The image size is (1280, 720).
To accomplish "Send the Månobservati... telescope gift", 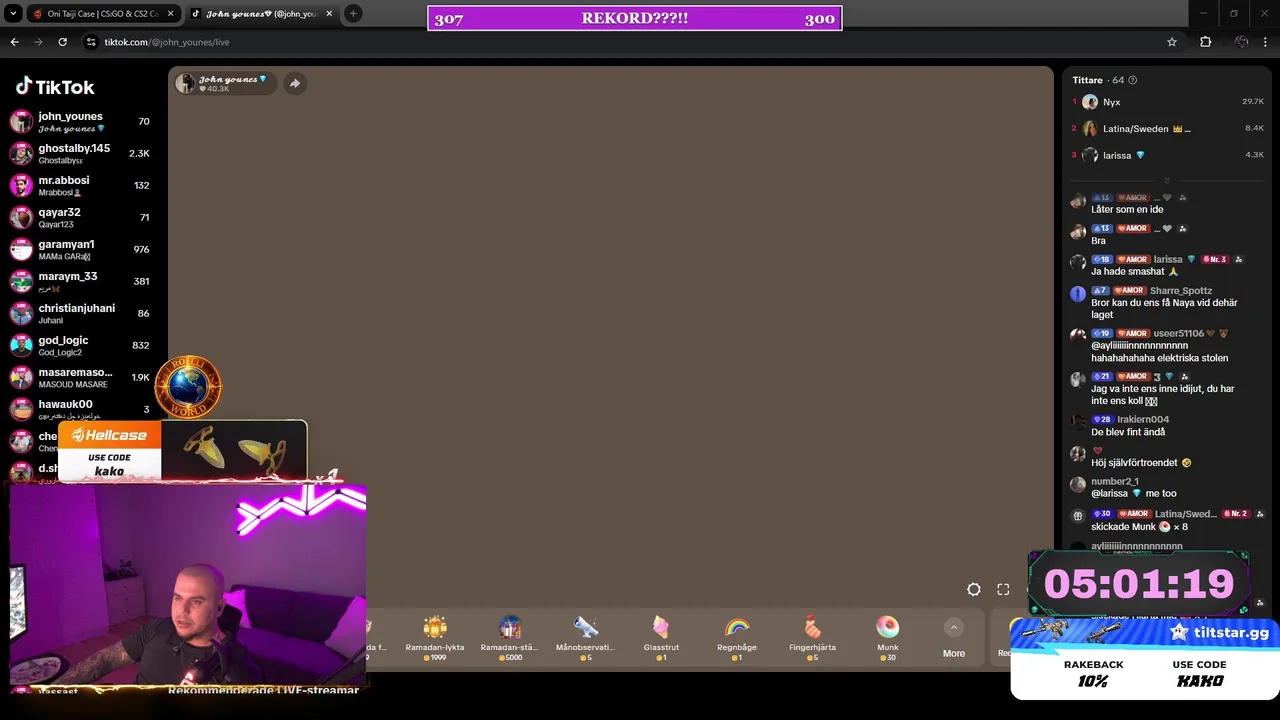I will pyautogui.click(x=585, y=638).
